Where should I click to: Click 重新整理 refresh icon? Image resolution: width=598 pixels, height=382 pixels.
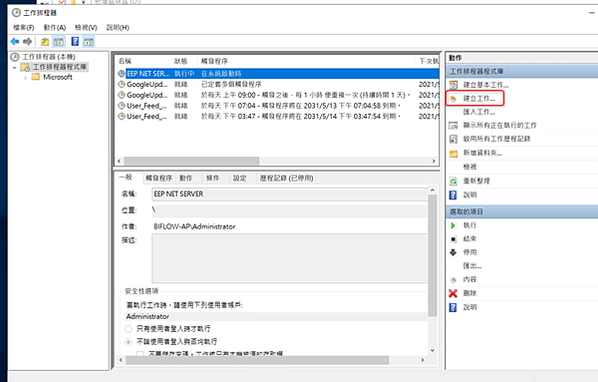[x=453, y=181]
